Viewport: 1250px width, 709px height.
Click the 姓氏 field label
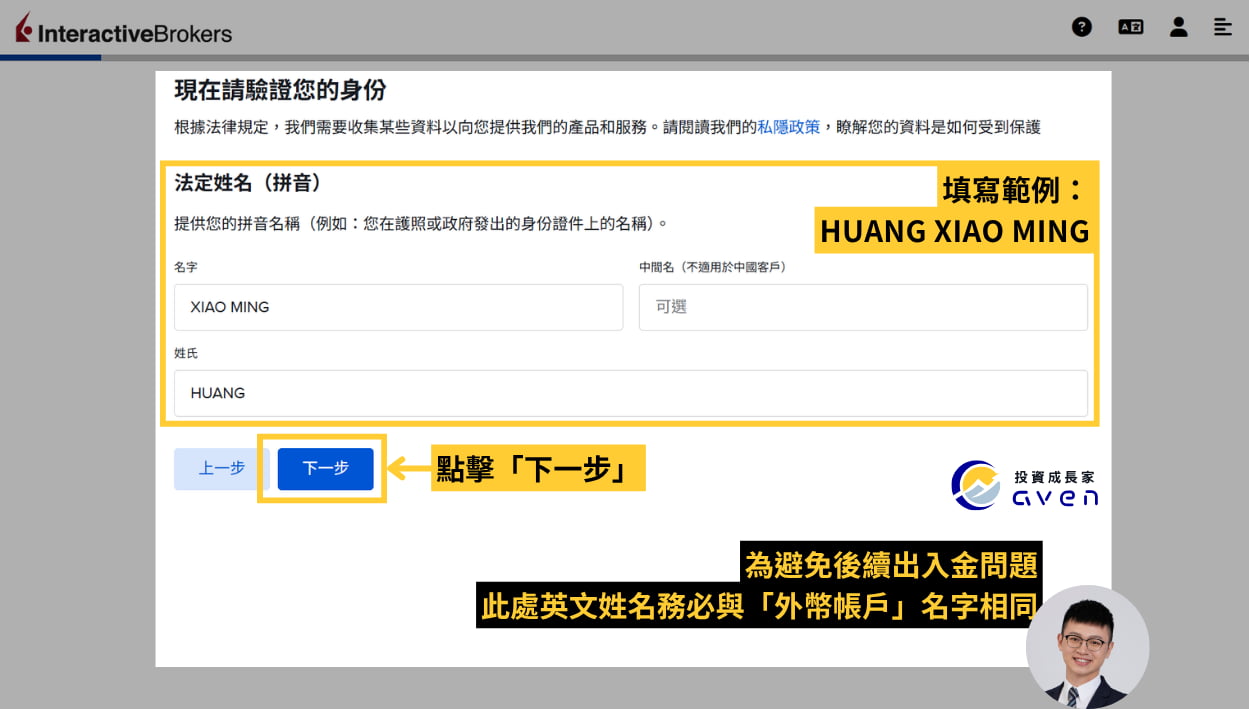(x=186, y=354)
